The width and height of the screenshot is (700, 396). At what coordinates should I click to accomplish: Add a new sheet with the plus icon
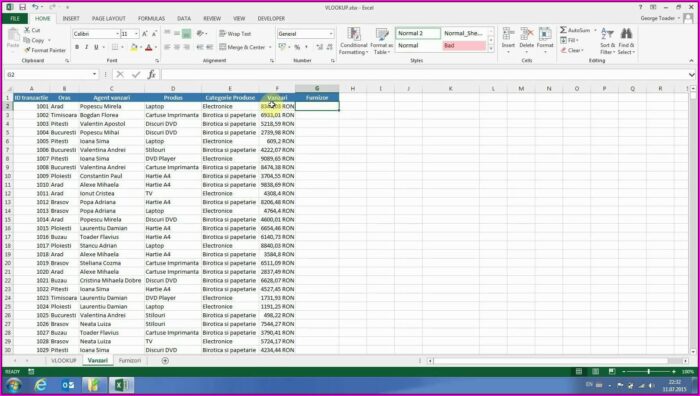point(165,361)
